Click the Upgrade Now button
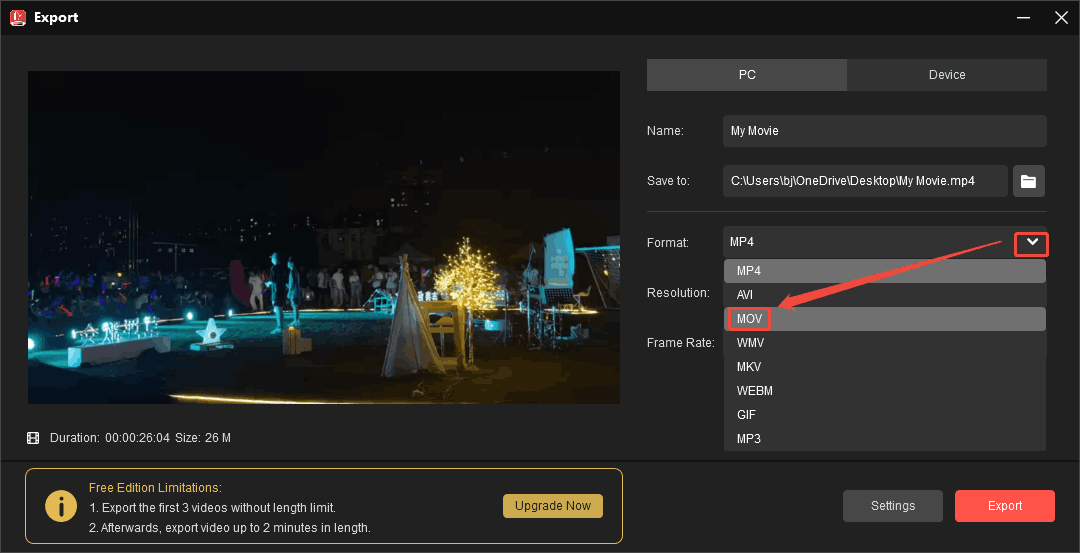The width and height of the screenshot is (1080, 553). coord(553,505)
